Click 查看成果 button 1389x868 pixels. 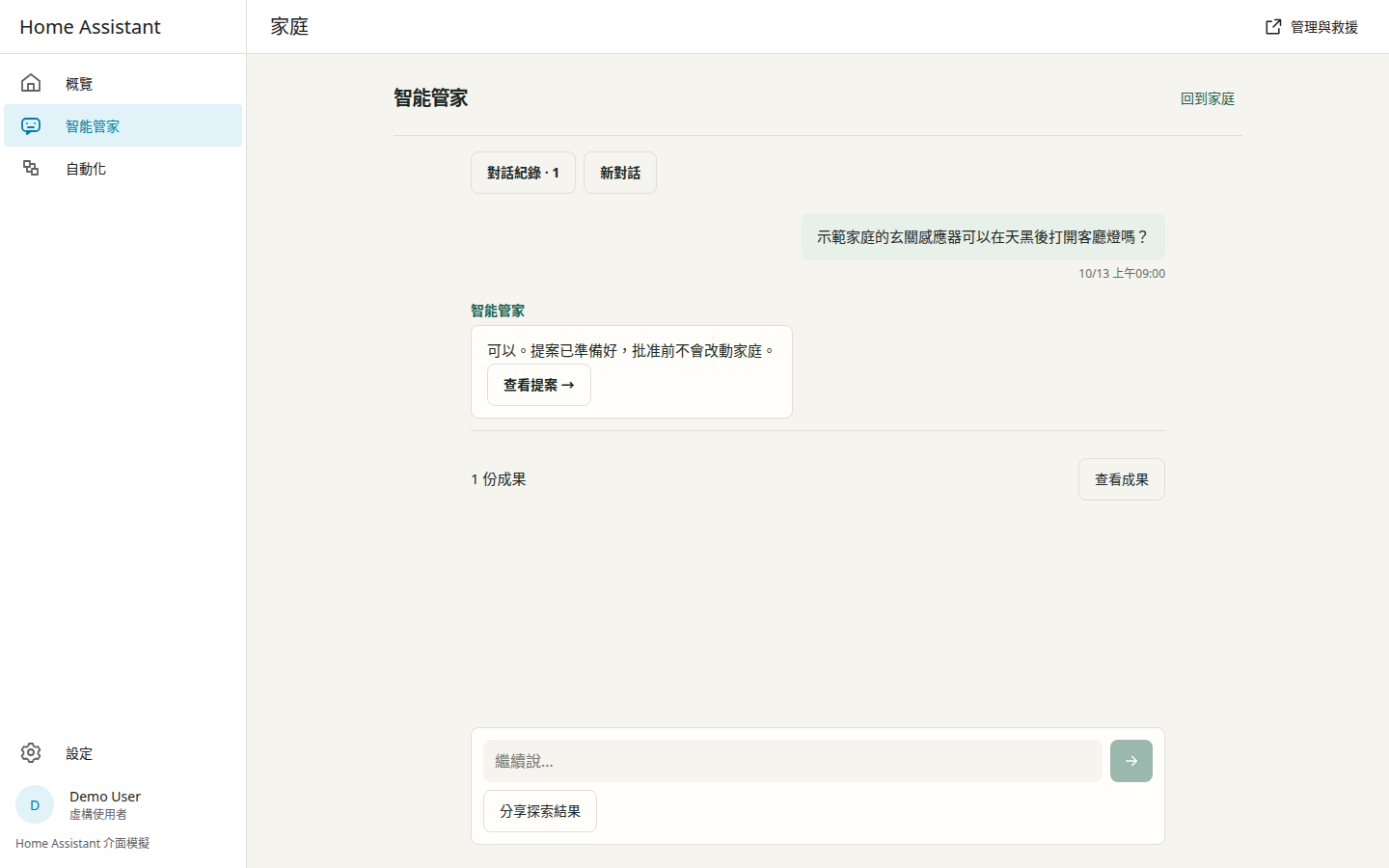click(1122, 479)
